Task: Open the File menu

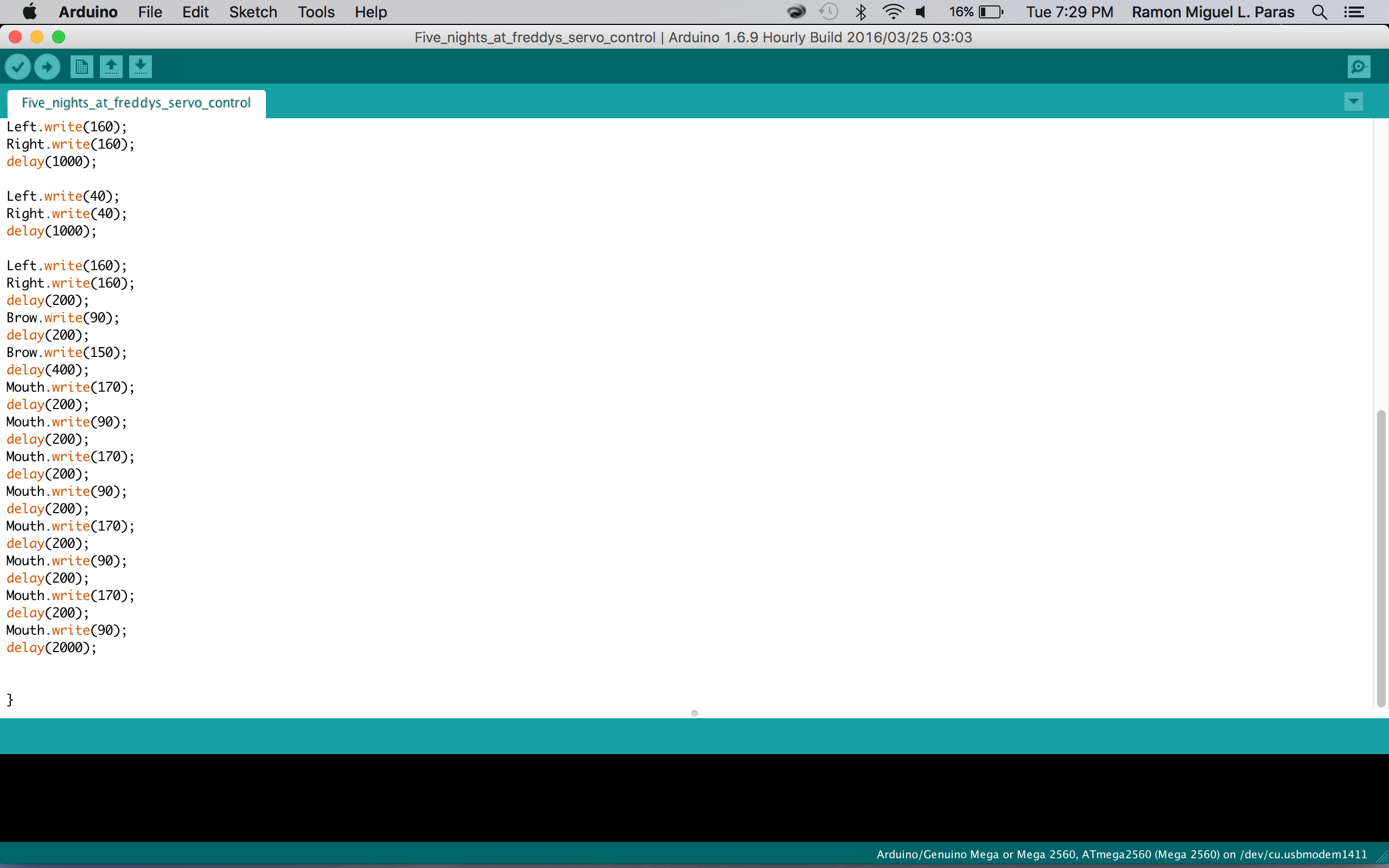Action: click(150, 11)
